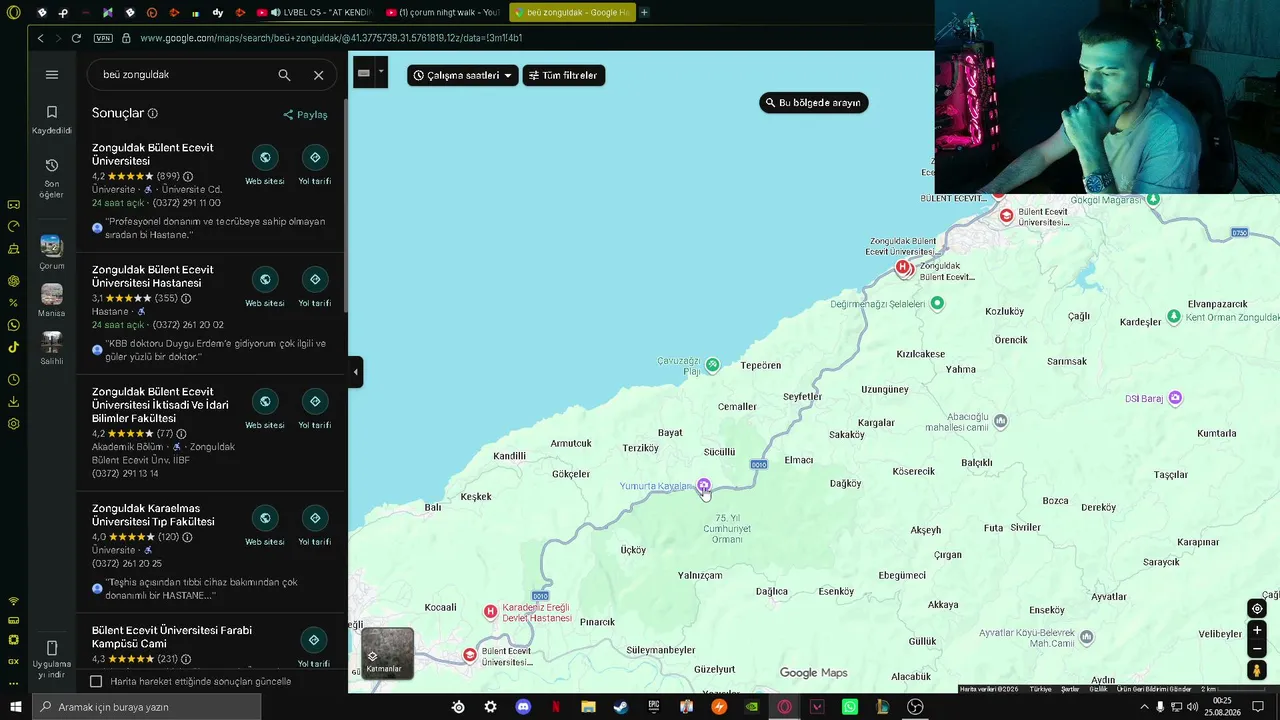
Task: Go back to previous page
Action: pyautogui.click(x=40, y=38)
